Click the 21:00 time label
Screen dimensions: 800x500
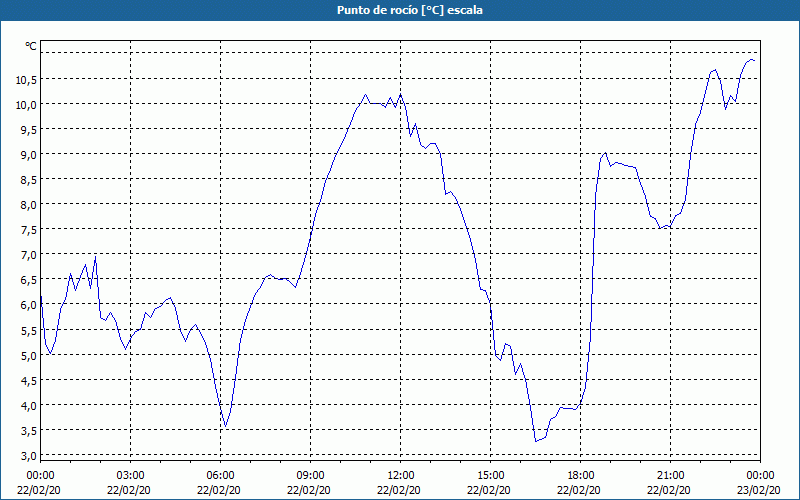pos(670,476)
